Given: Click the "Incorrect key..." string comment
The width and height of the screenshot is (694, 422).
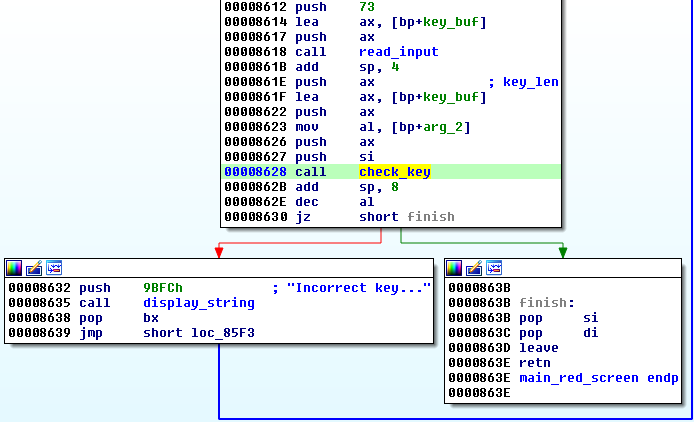Looking at the screenshot, I should tap(359, 288).
